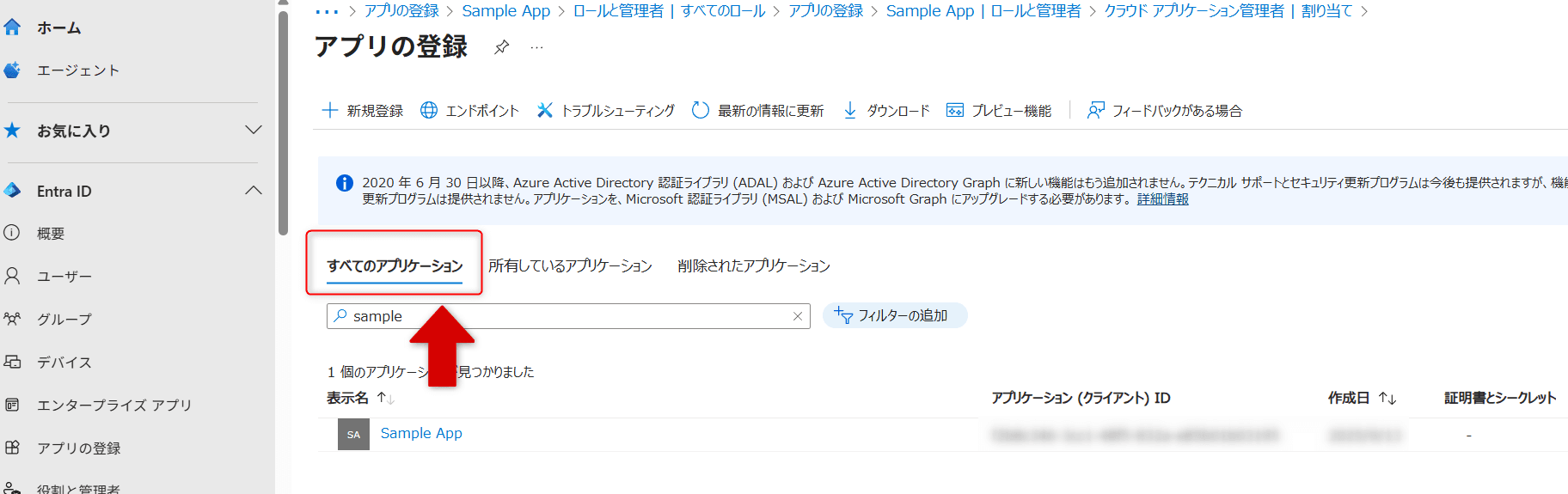Viewport: 1568px width, 494px height.
Task: Click the プレビュー機能 icon
Action: 955,110
